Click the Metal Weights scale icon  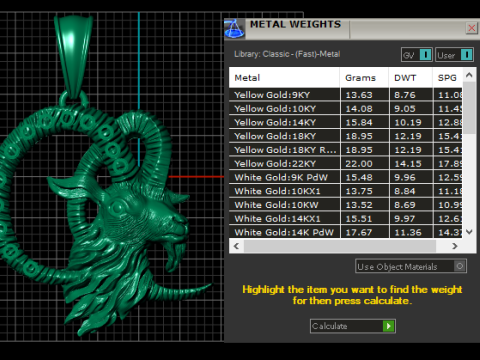click(x=234, y=29)
